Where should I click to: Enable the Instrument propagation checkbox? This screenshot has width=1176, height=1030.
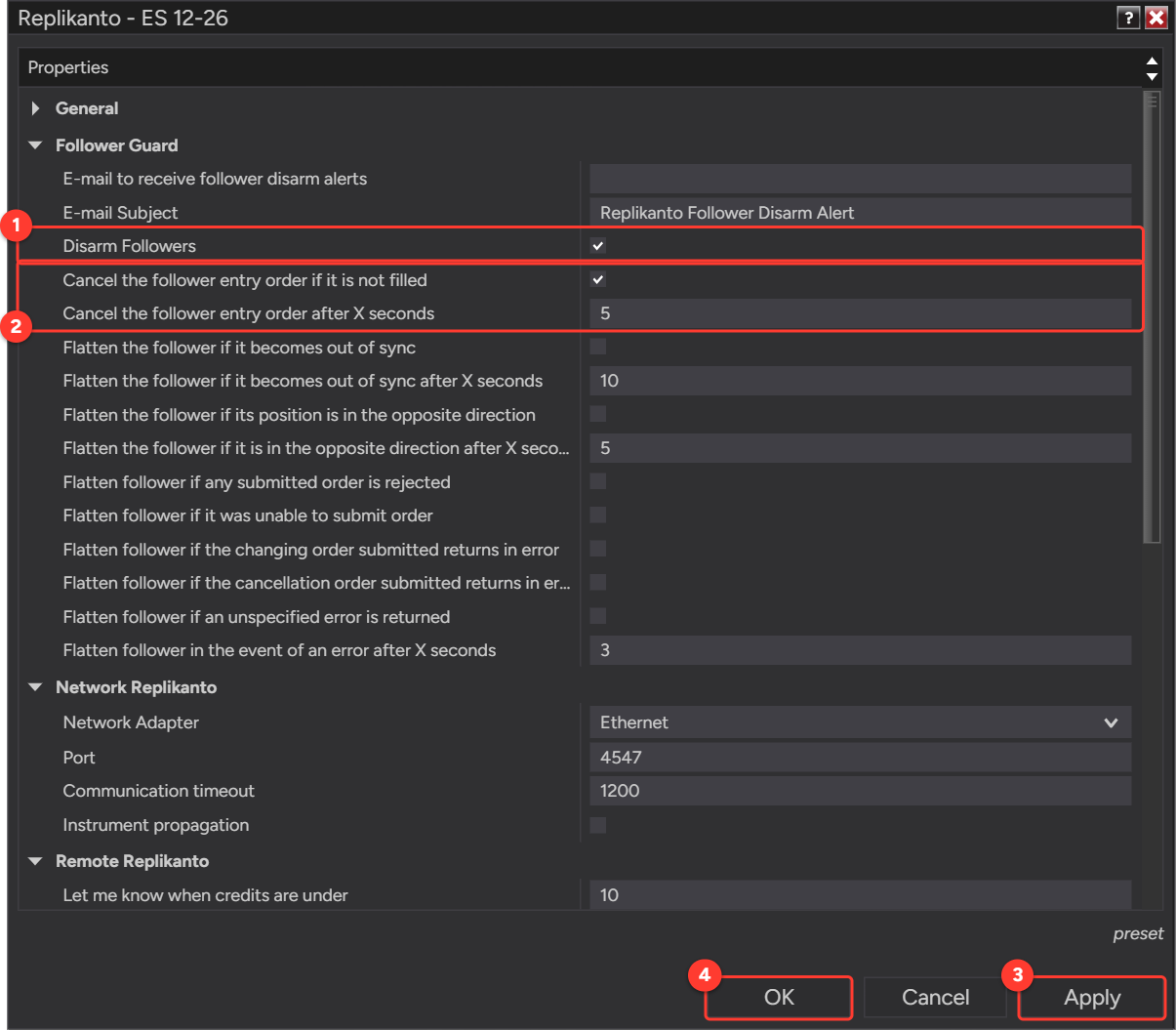coord(598,825)
